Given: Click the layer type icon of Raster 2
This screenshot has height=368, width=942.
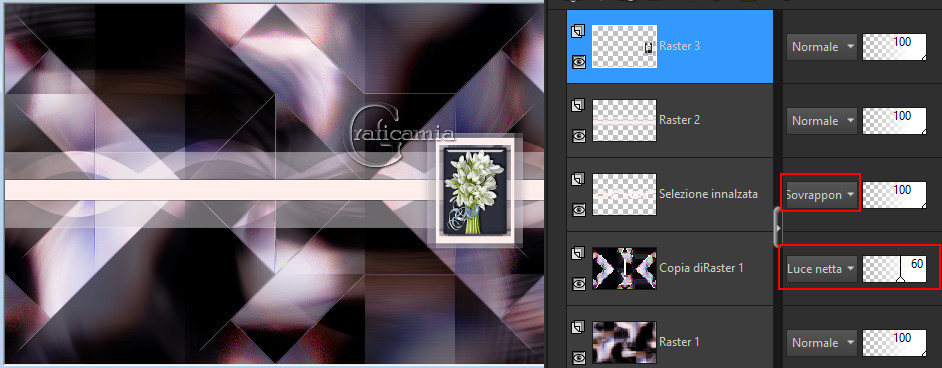Looking at the screenshot, I should pyautogui.click(x=578, y=106).
